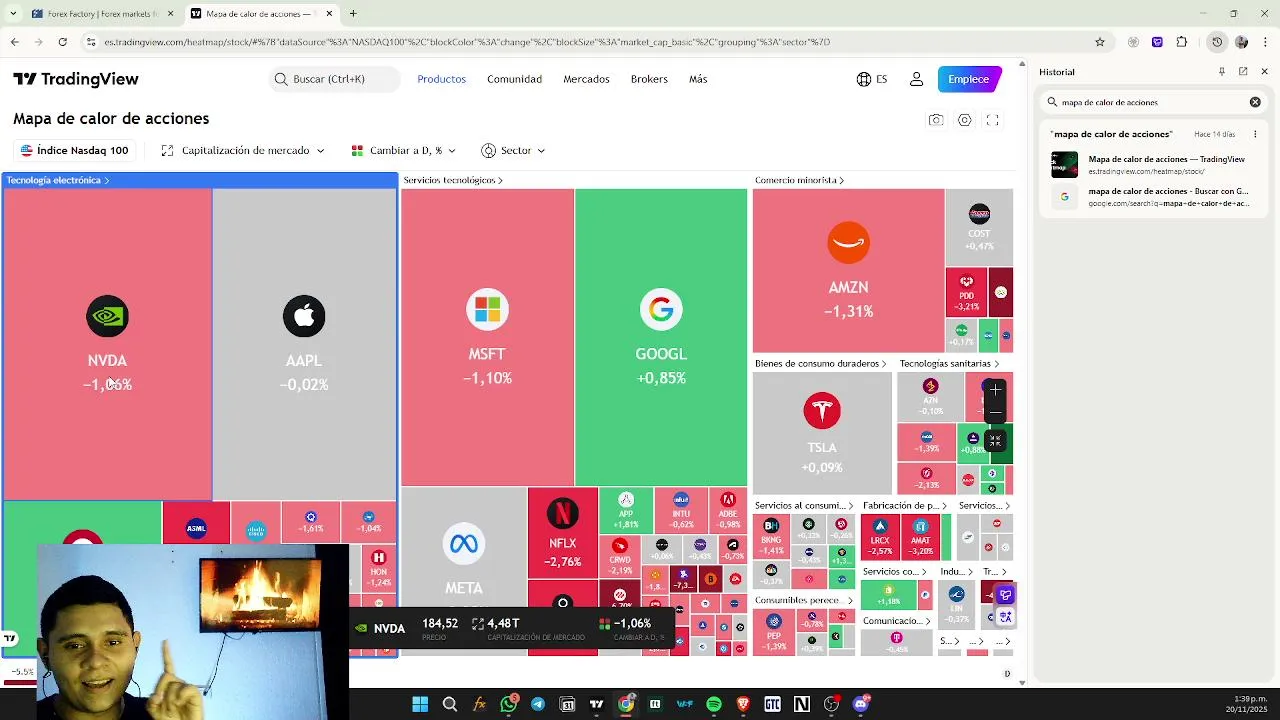This screenshot has height=720, width=1280.
Task: Open the TradingView app in the taskbar
Action: [597, 704]
